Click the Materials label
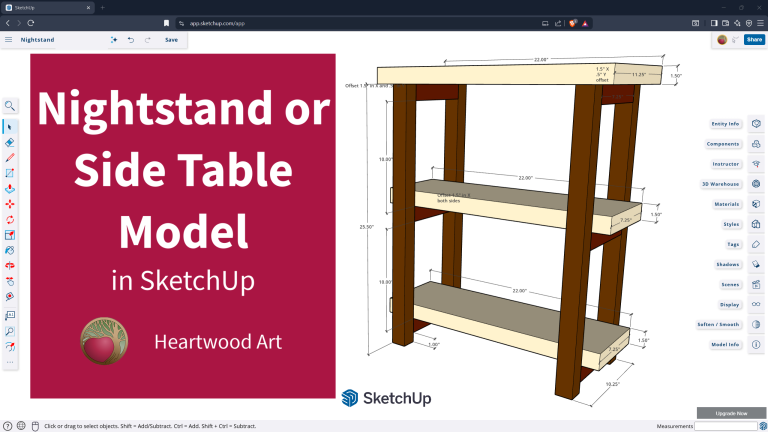 point(726,204)
